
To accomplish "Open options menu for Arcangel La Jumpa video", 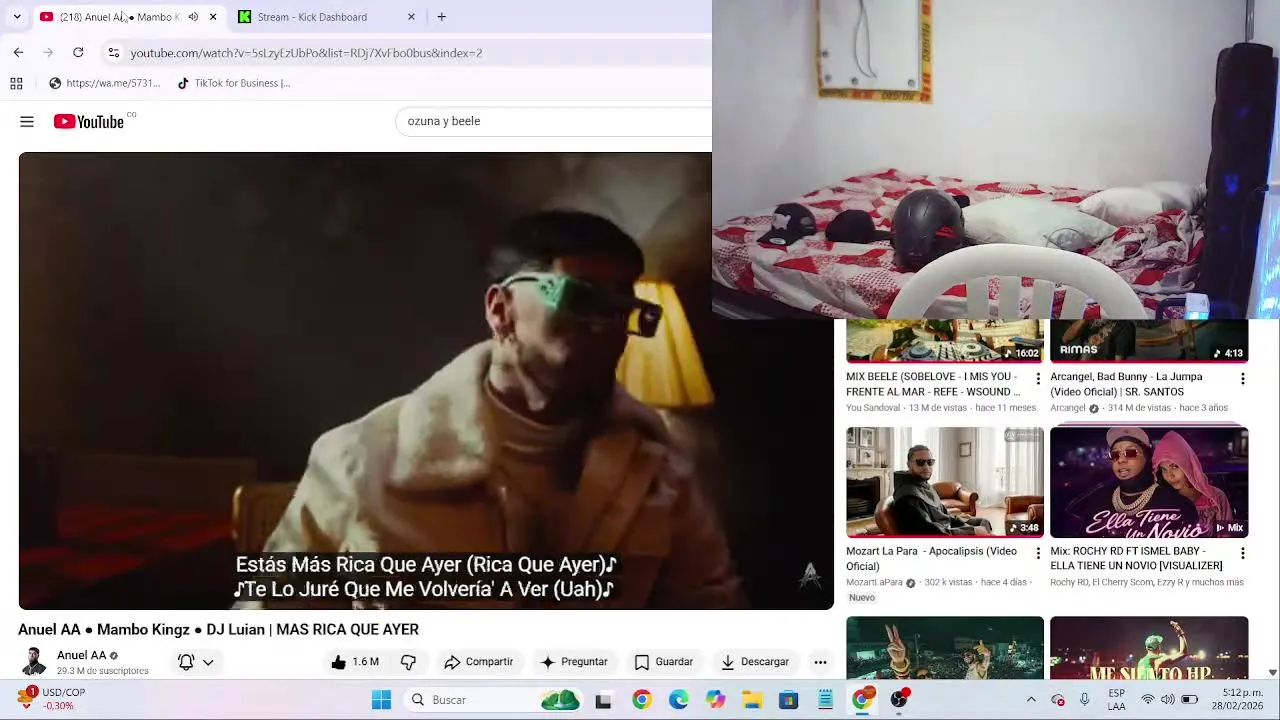I will tap(1242, 379).
